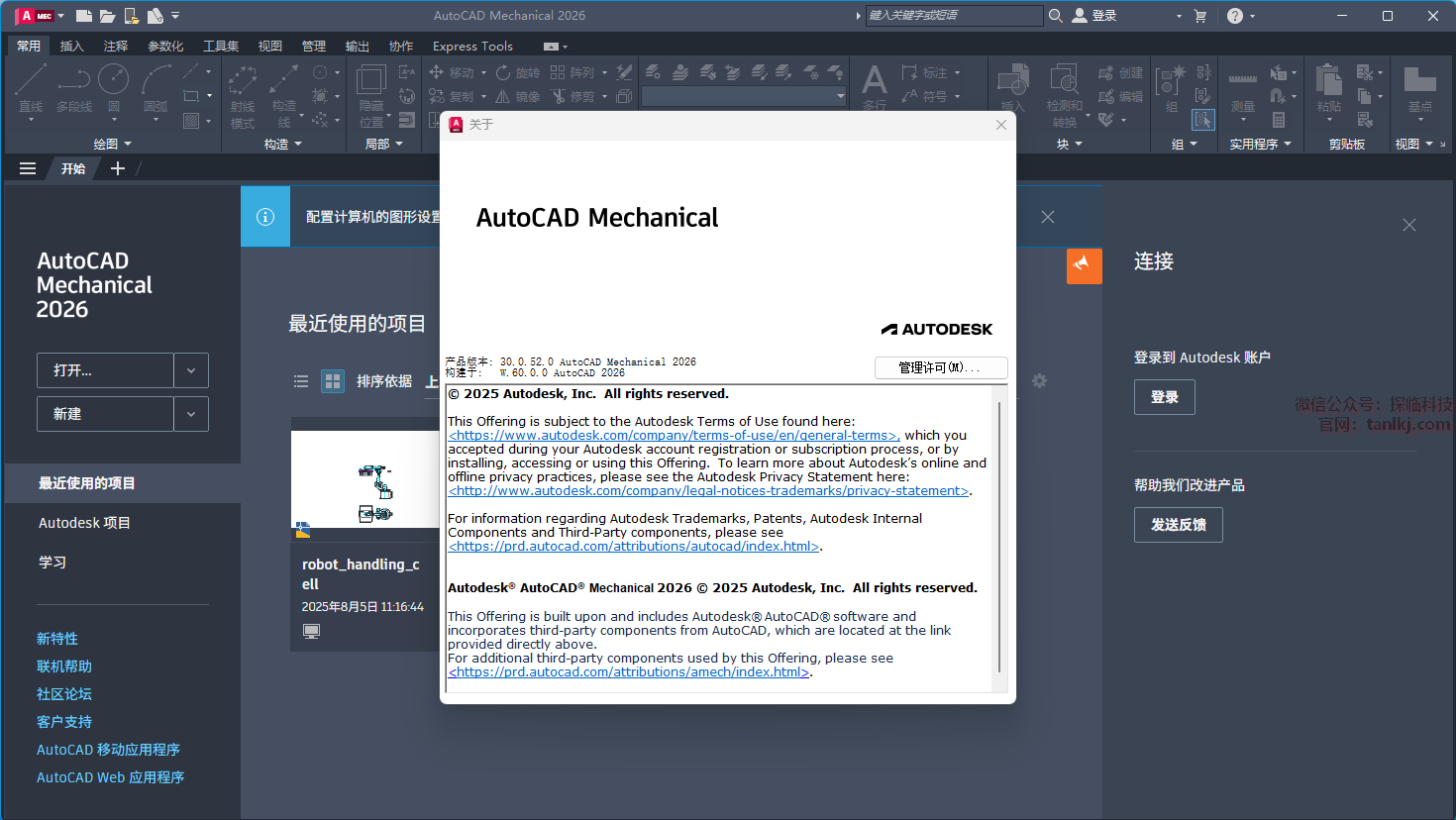
Task: Select the Line (直线) drawing tool
Action: tap(31, 88)
